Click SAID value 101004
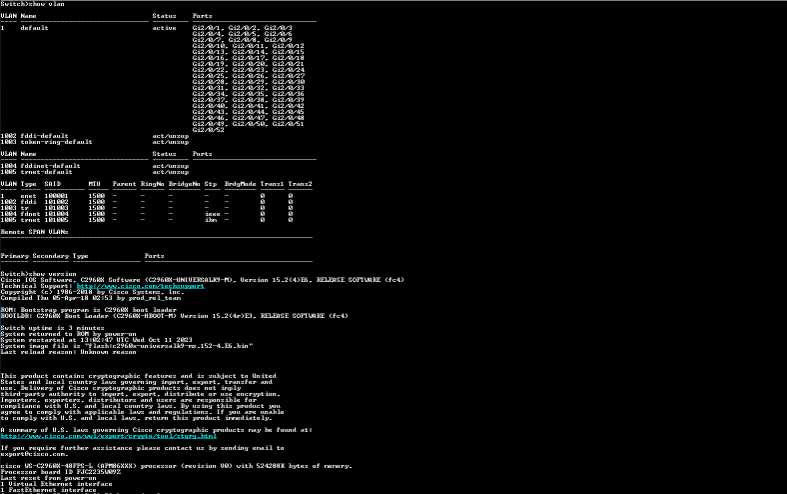This screenshot has width=787, height=494. click(56, 214)
